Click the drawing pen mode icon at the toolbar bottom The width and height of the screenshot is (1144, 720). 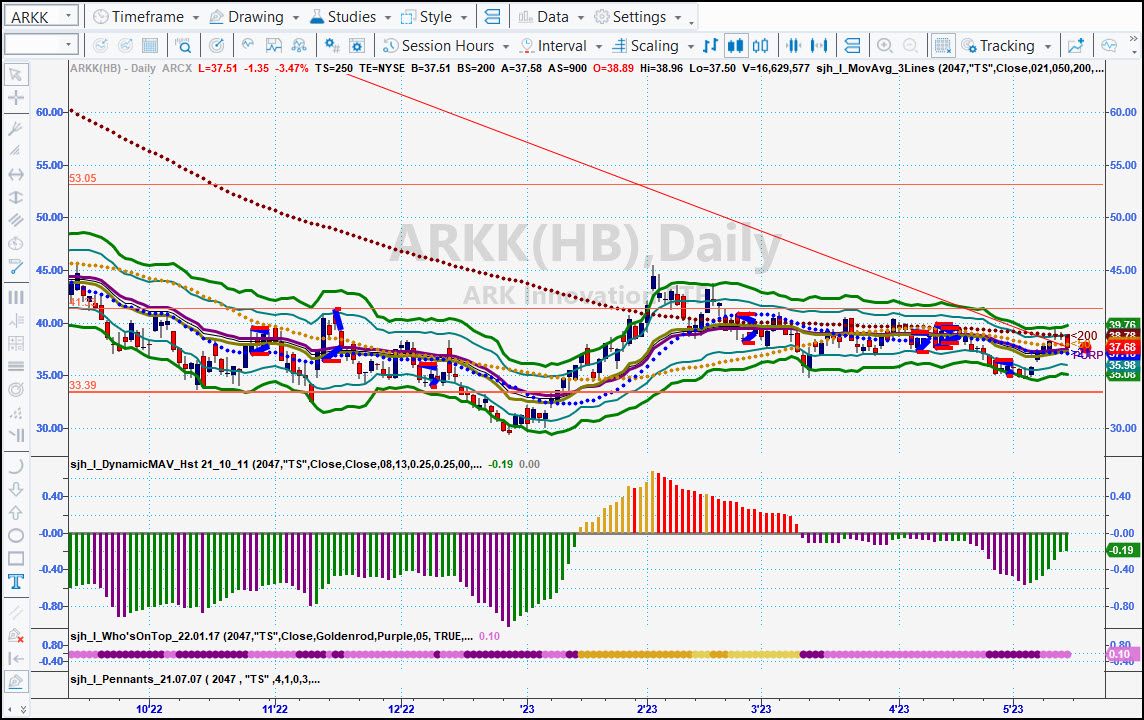15,682
